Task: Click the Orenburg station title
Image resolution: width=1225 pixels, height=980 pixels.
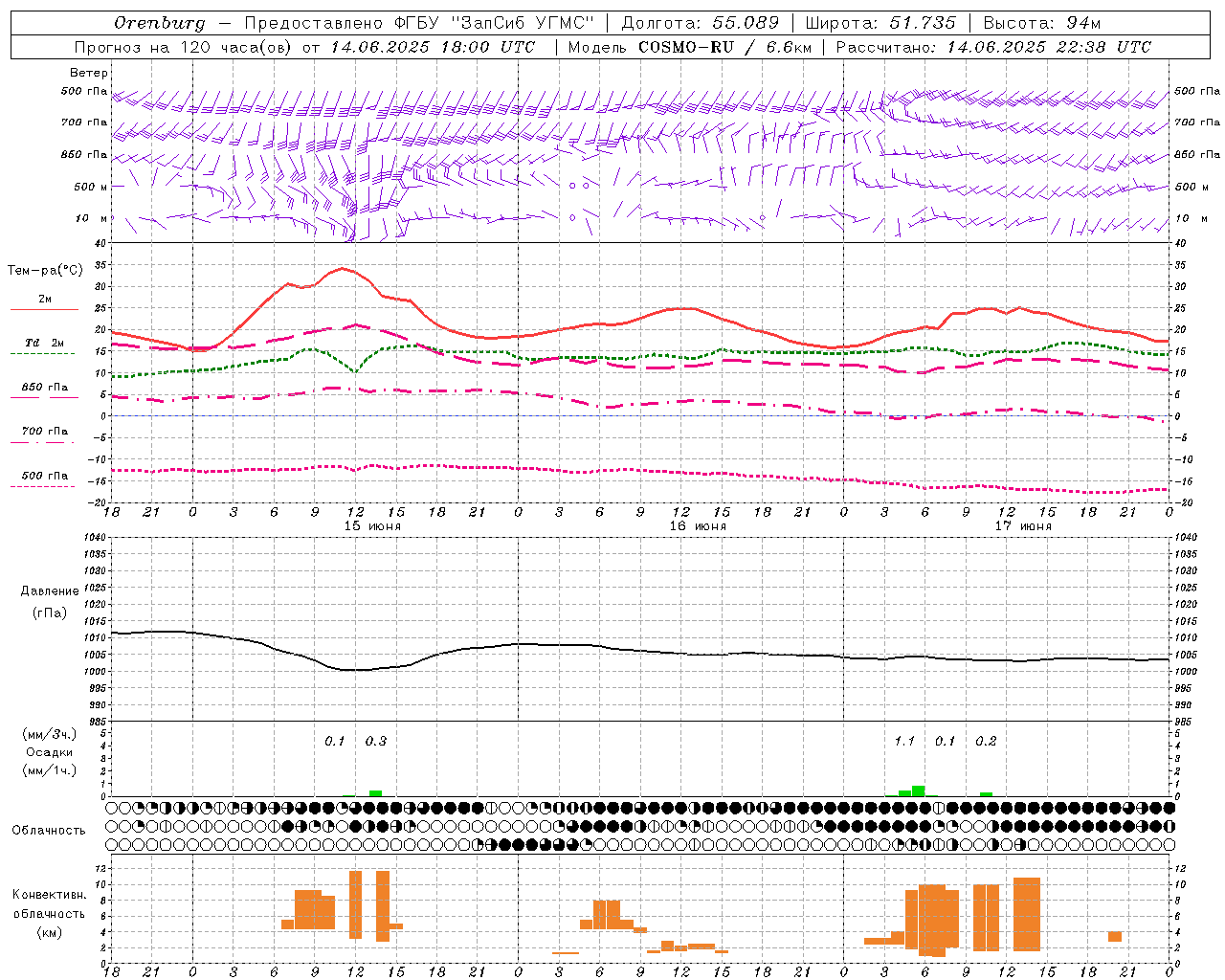Action: (160, 23)
